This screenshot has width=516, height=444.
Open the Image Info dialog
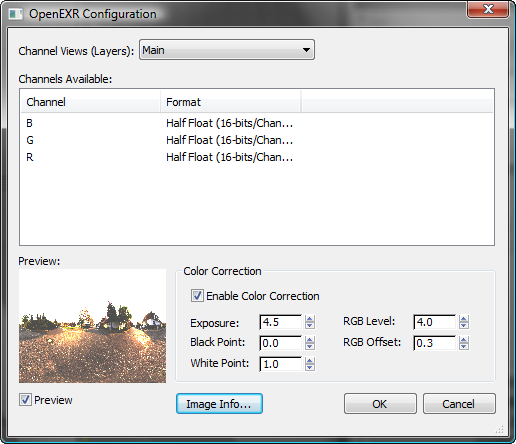(x=219, y=404)
